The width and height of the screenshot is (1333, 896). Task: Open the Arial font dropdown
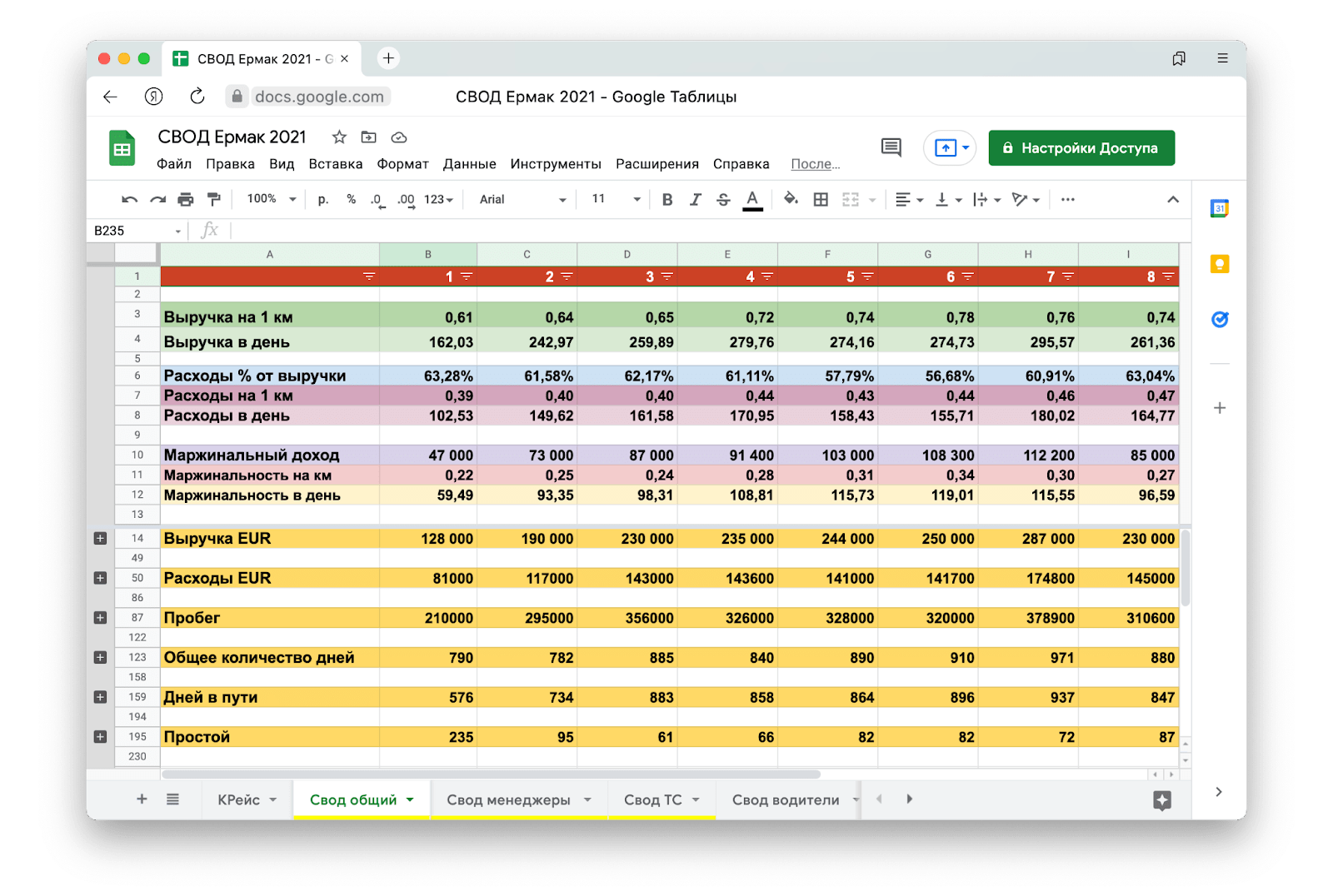522,200
